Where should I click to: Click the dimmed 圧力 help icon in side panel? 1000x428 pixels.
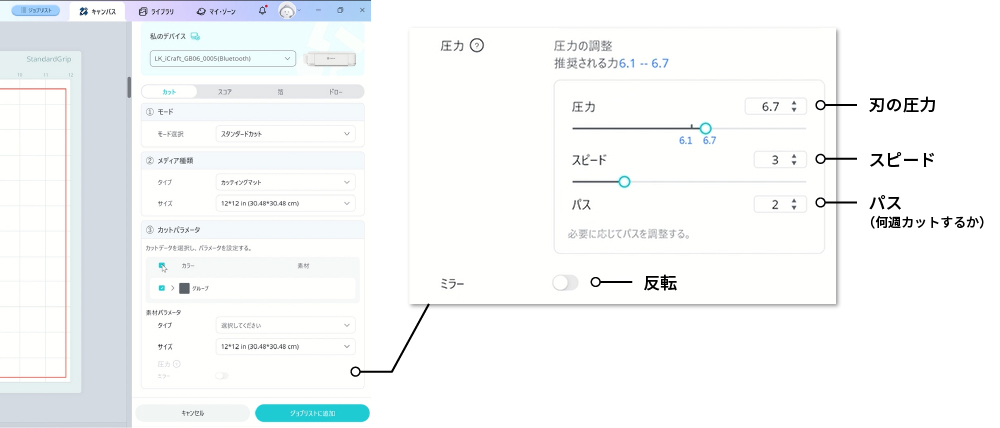(177, 364)
